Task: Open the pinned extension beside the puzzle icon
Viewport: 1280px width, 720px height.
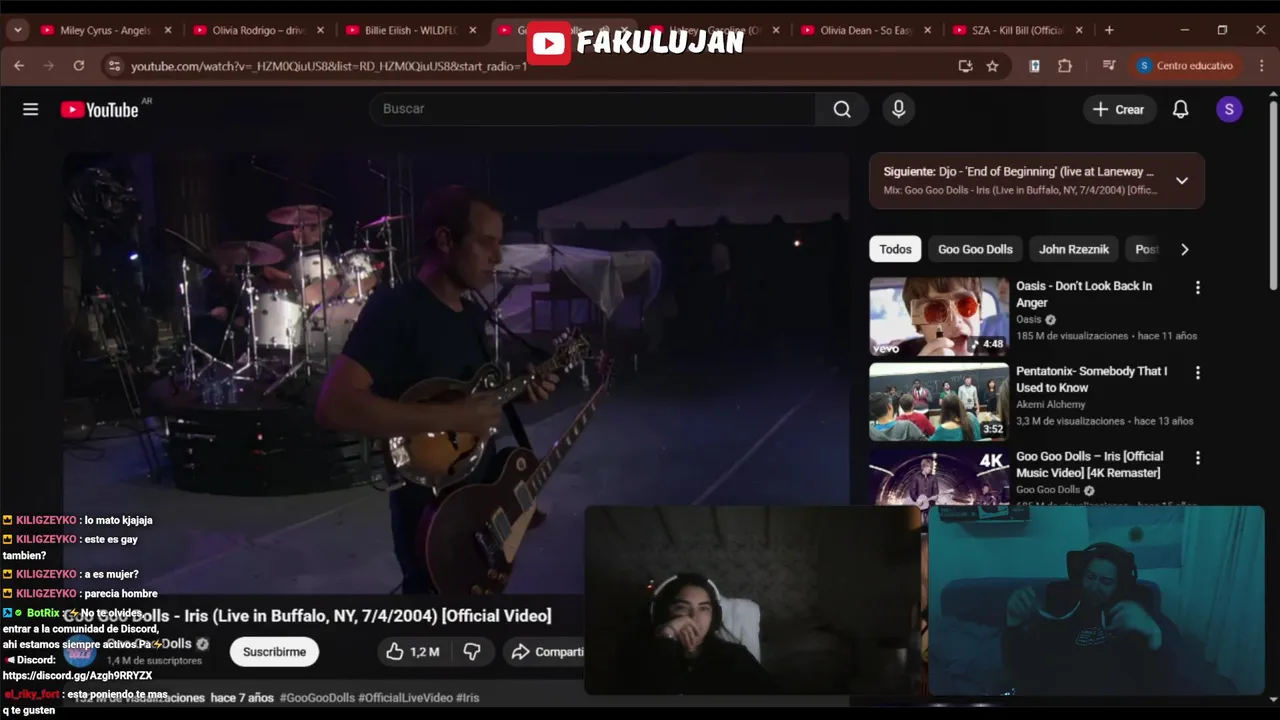Action: 1034,66
